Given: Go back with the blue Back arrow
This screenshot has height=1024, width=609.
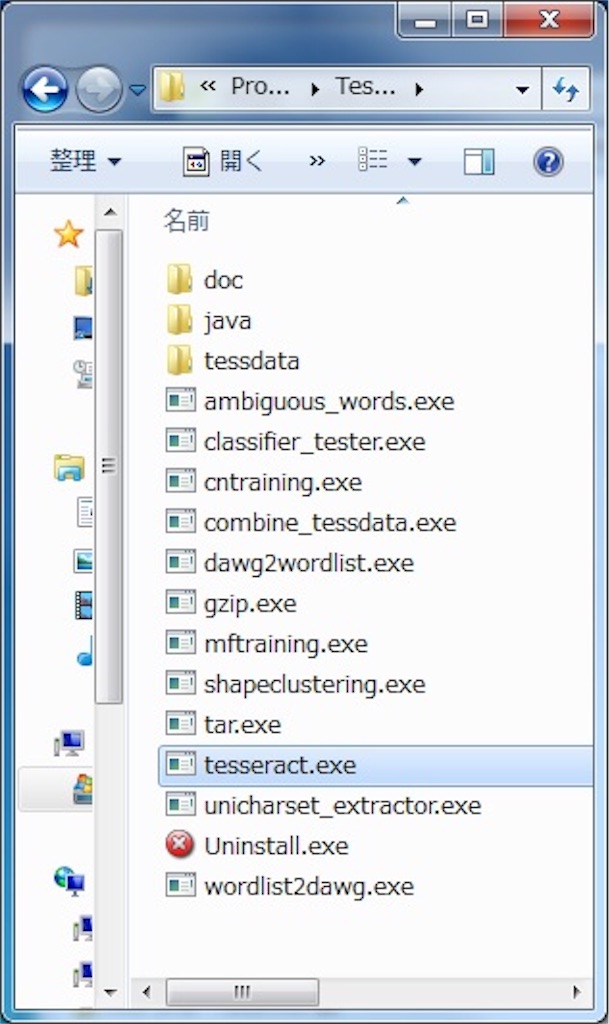Looking at the screenshot, I should pos(45,89).
